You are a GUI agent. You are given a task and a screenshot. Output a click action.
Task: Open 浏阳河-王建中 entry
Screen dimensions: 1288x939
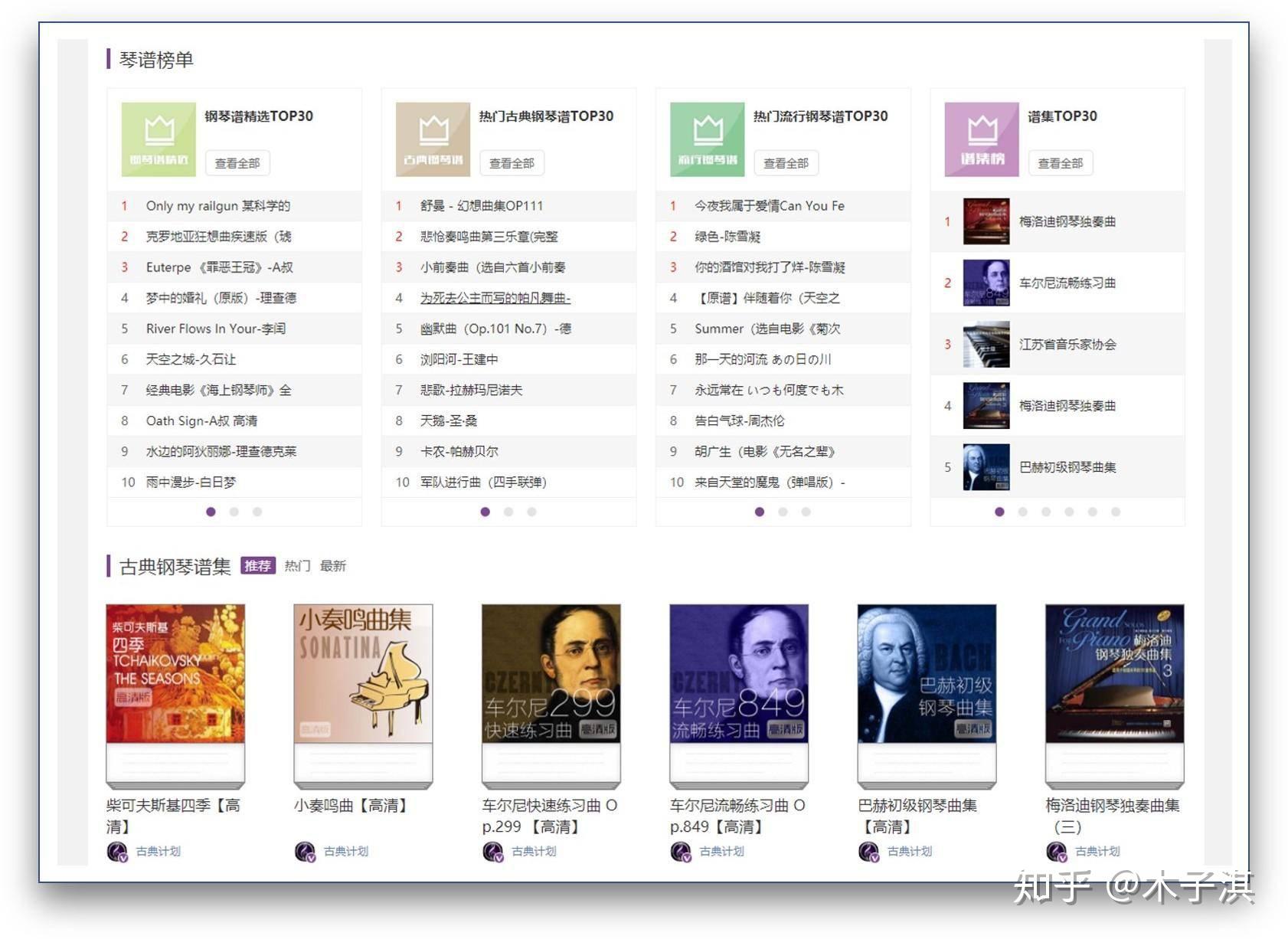coord(459,359)
